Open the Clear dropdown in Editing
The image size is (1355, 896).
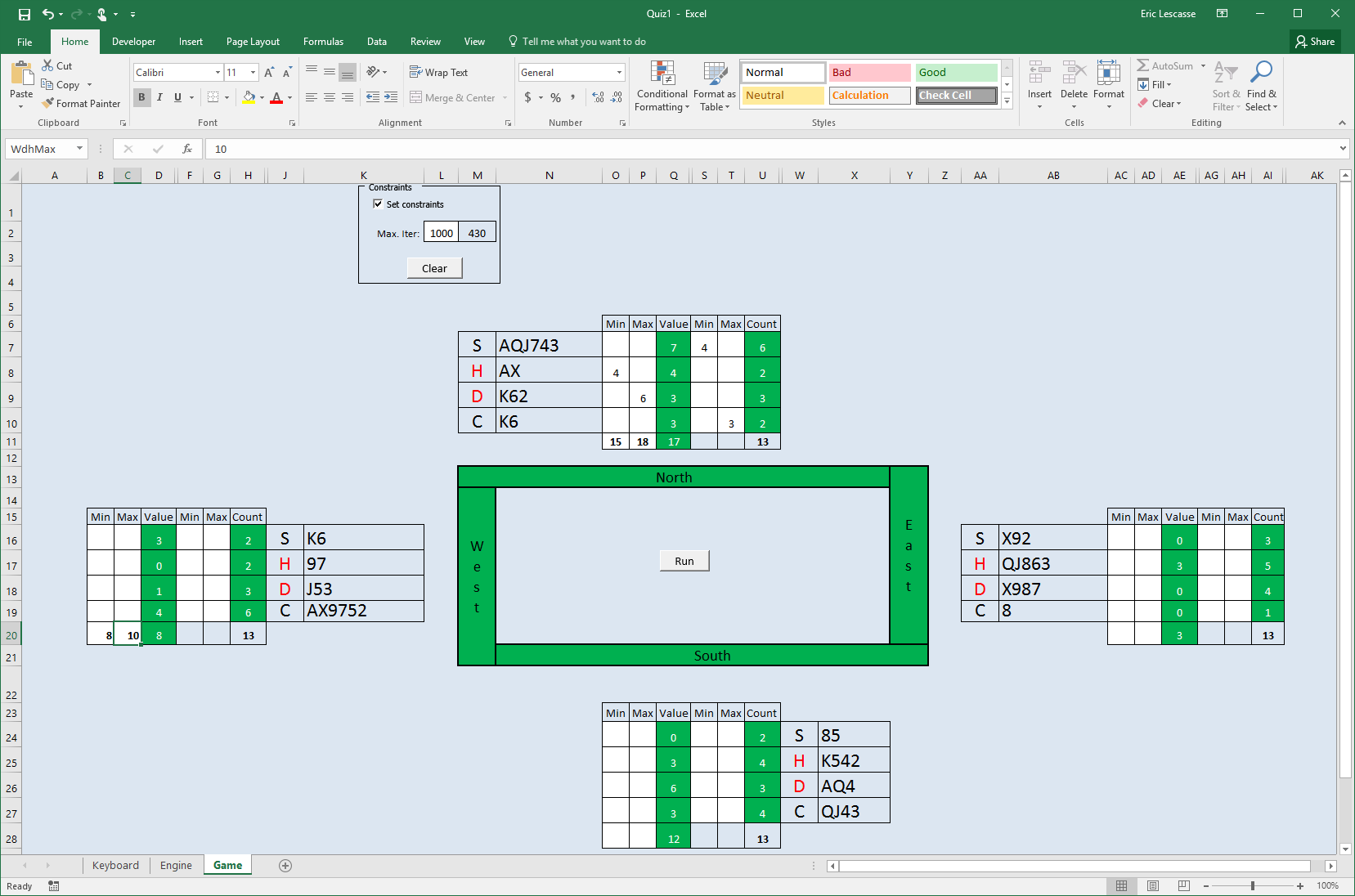(1160, 104)
